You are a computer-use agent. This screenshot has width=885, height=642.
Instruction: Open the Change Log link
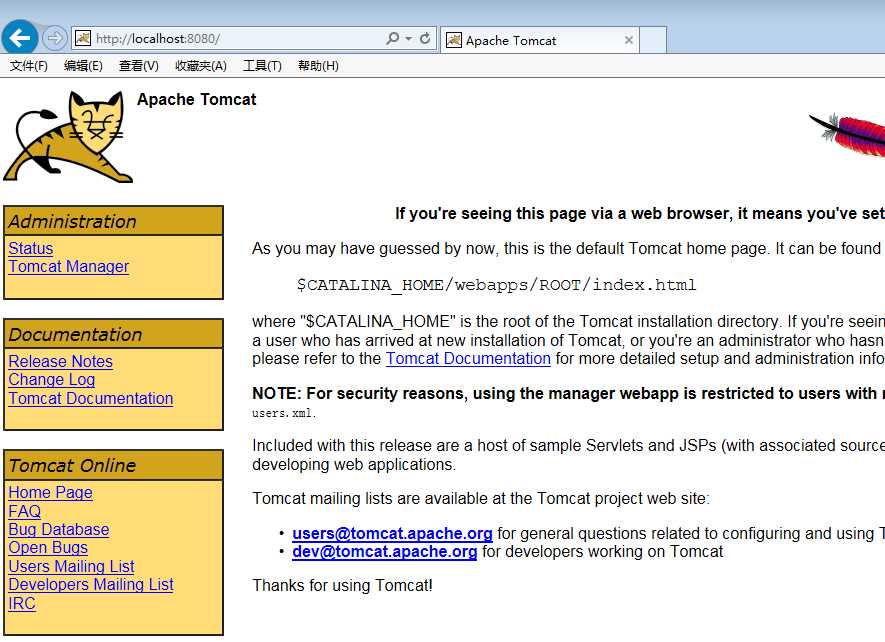point(52,379)
